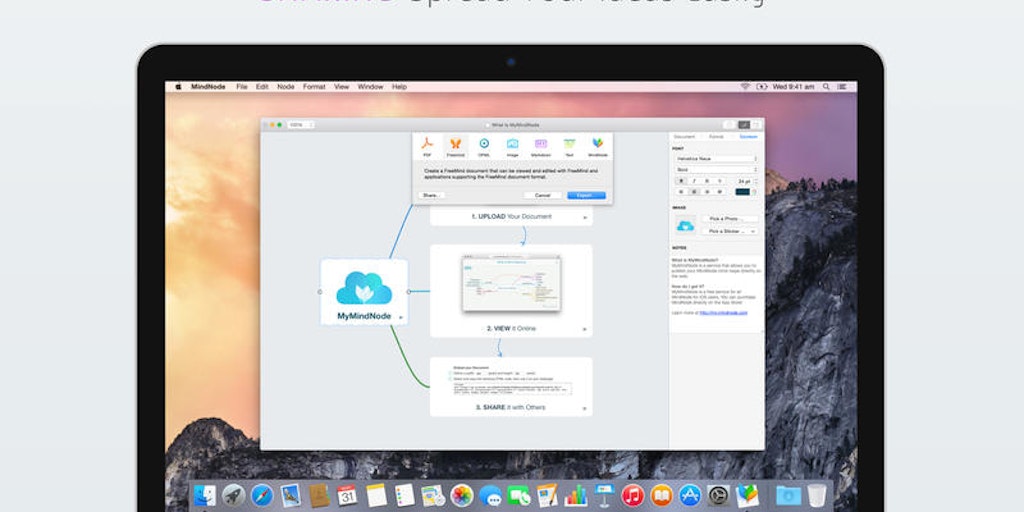Image resolution: width=1024 pixels, height=512 pixels.
Task: Click Export button in export sheet
Action: [x=586, y=195]
